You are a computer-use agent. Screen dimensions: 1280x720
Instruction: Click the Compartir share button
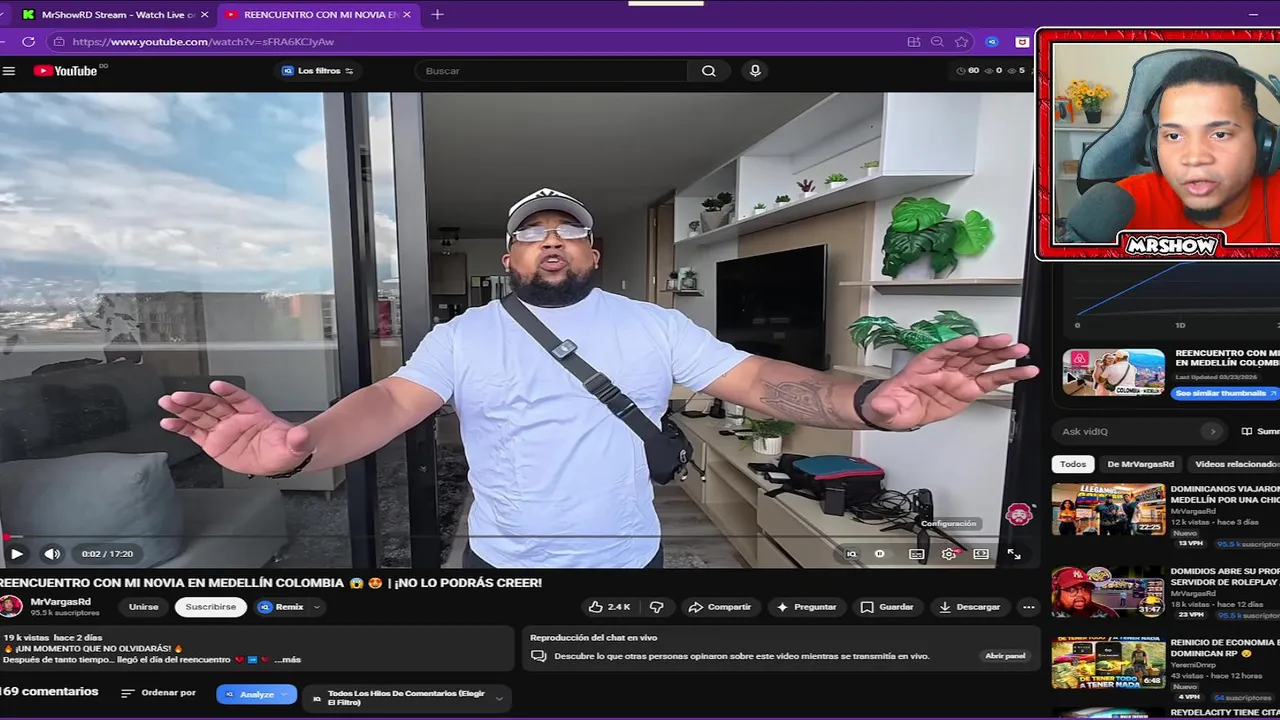pyautogui.click(x=720, y=607)
